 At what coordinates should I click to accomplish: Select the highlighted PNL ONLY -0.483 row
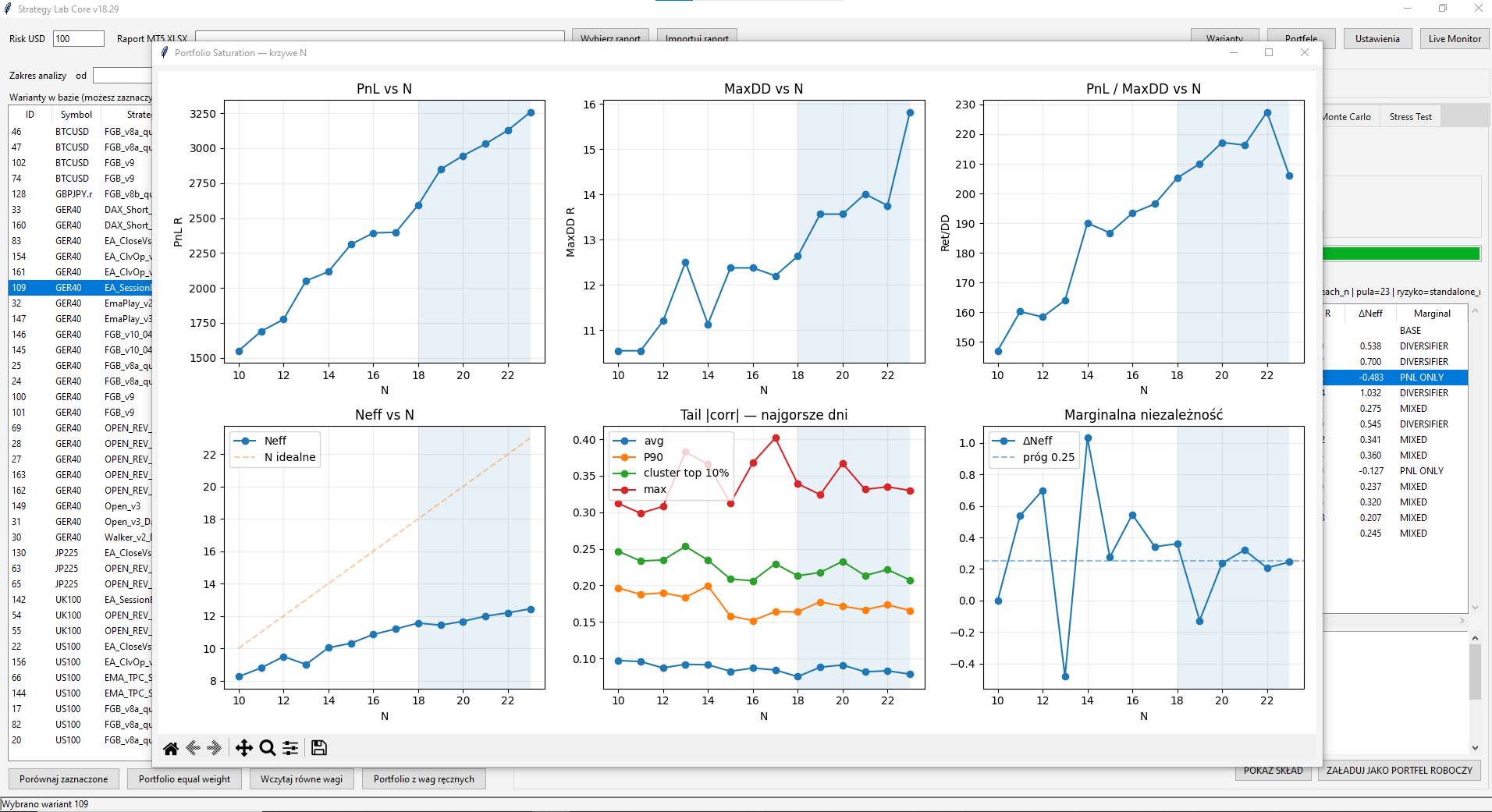(1395, 378)
